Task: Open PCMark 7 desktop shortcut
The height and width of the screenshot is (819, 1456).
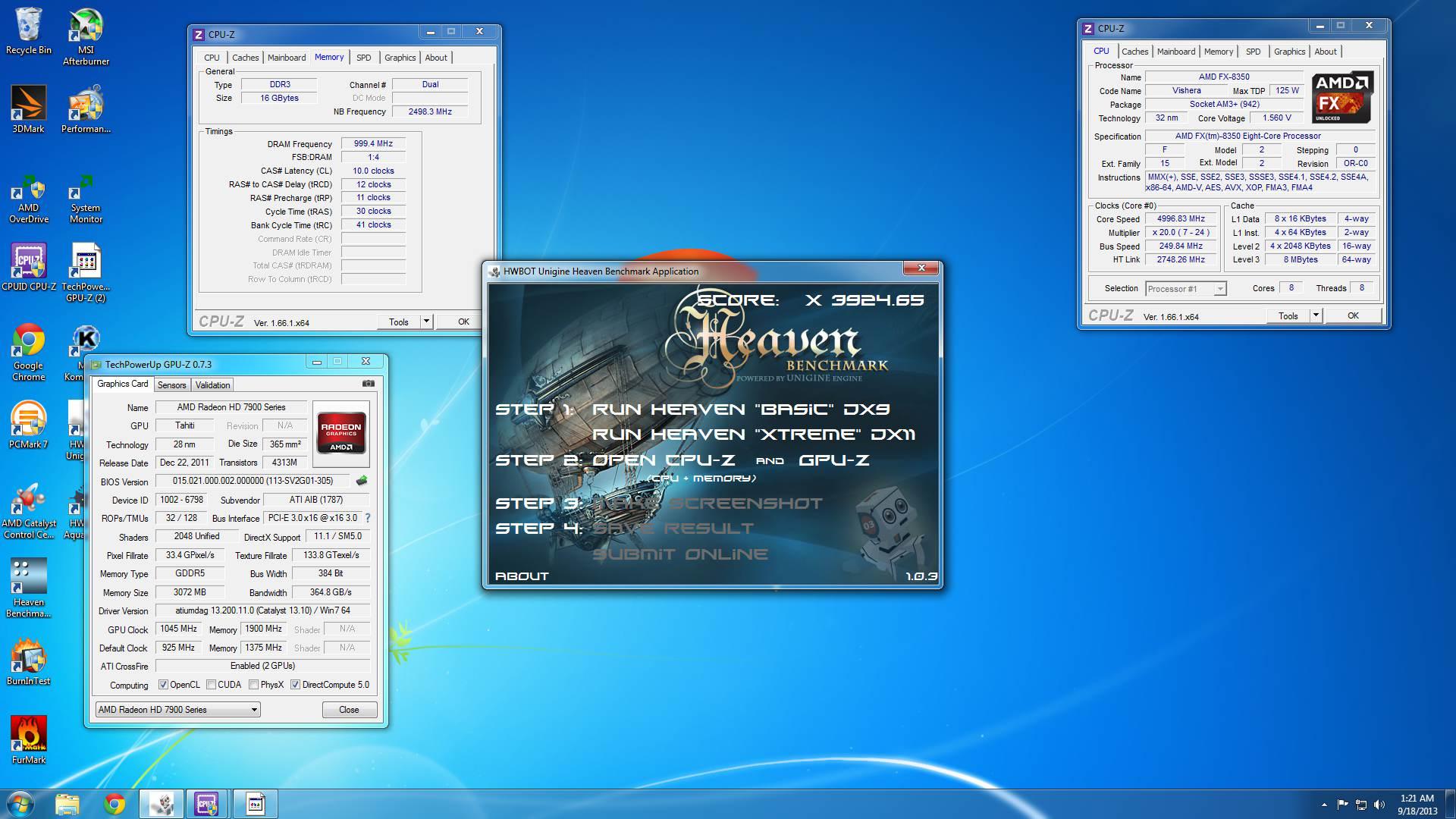Action: [x=28, y=425]
